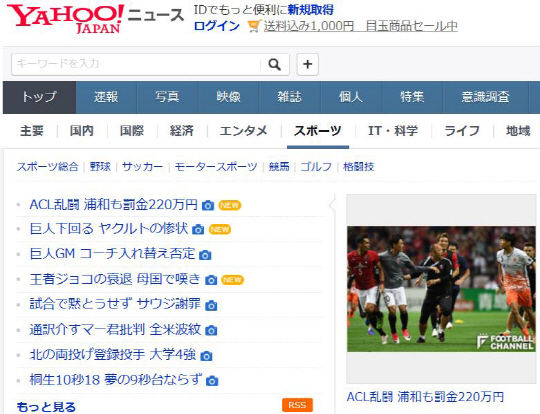
Task: Click the 新規取得 registration link
Action: point(311,10)
